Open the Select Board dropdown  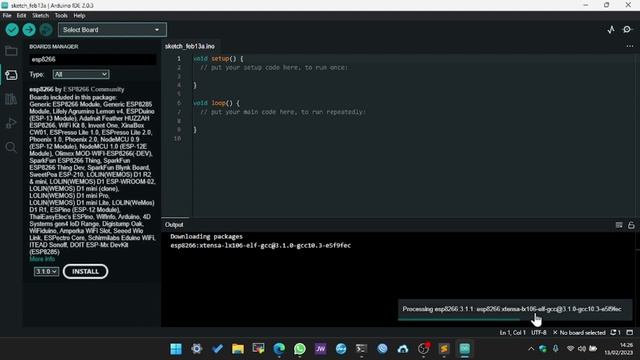(112, 30)
